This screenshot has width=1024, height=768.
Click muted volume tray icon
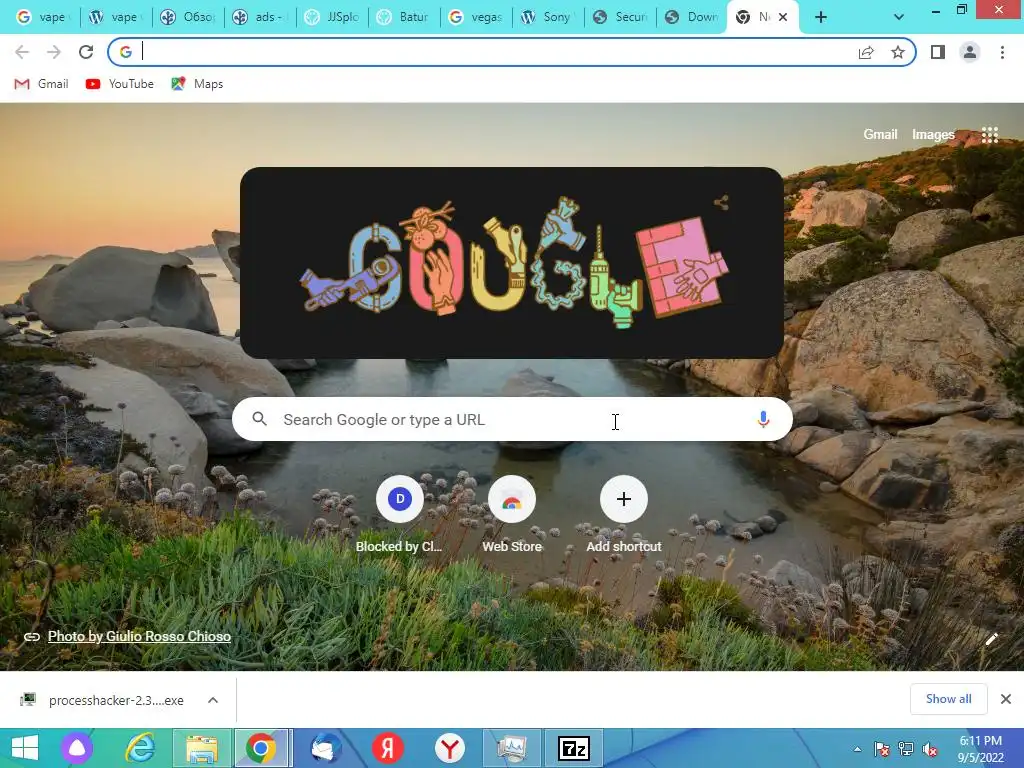point(930,750)
